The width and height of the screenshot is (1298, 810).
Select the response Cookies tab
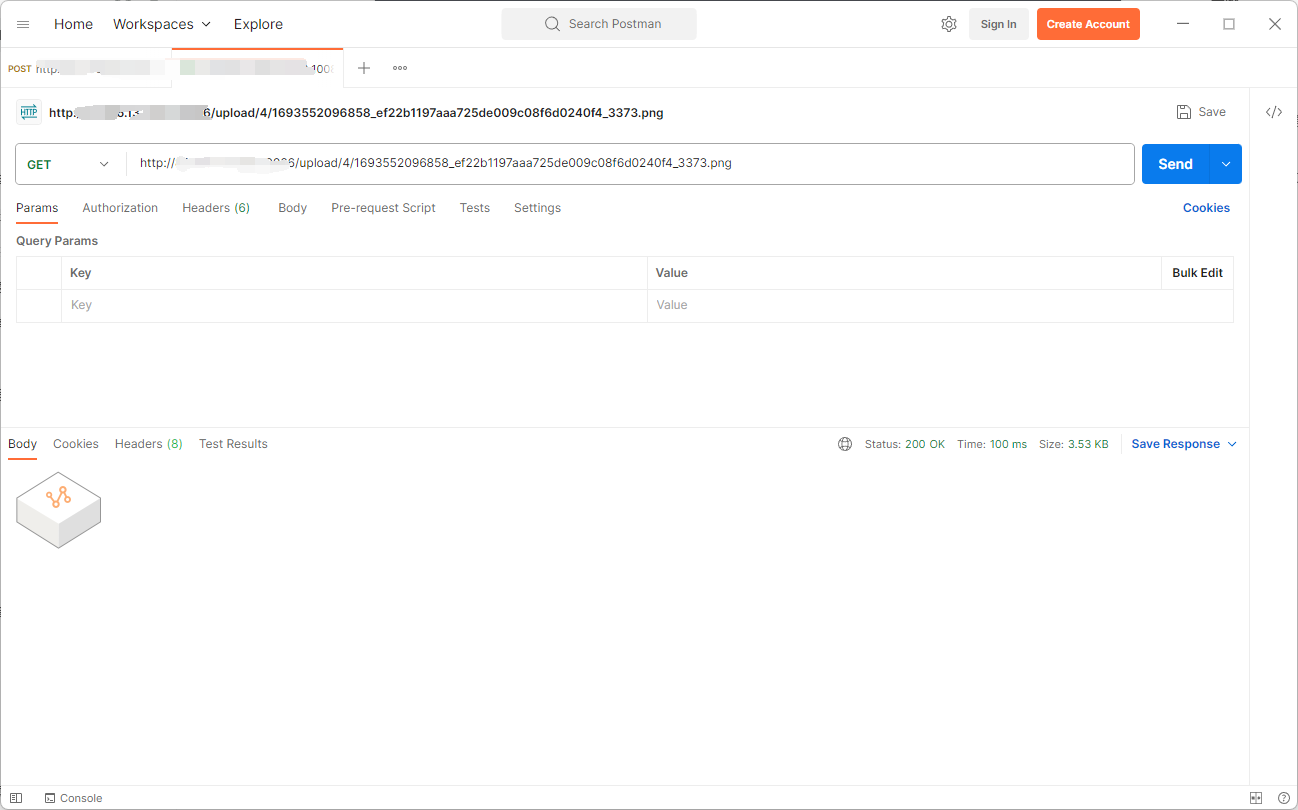76,444
